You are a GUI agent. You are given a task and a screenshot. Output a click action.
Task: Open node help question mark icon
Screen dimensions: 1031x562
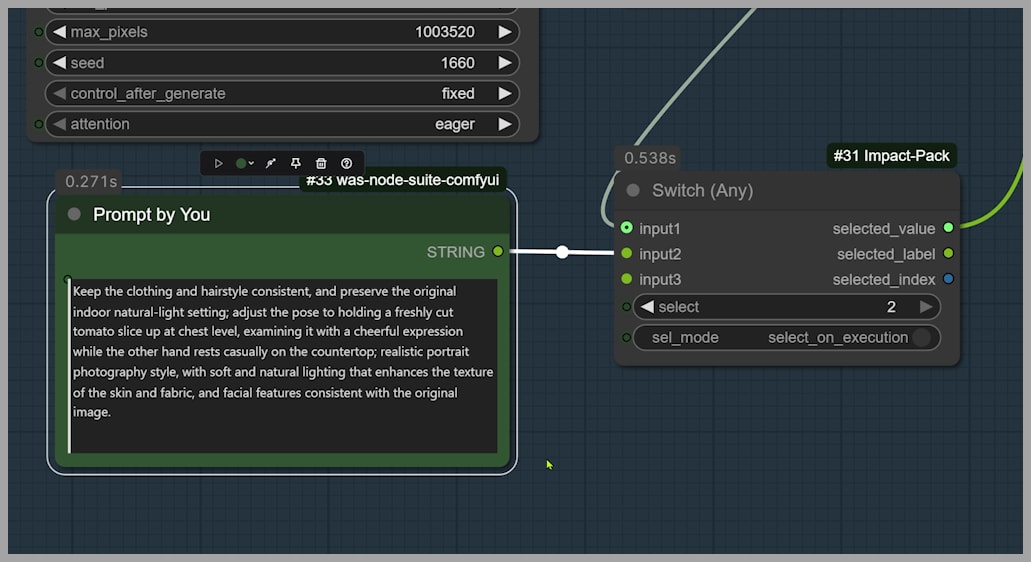pos(346,163)
